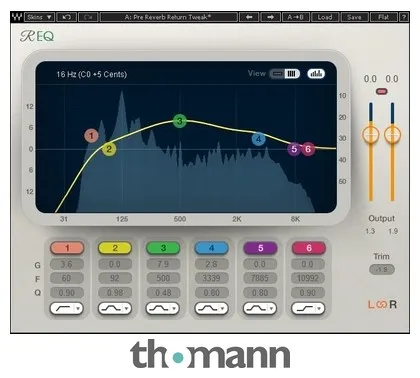Click the Save button
This screenshot has height=378, width=420.
point(354,17)
